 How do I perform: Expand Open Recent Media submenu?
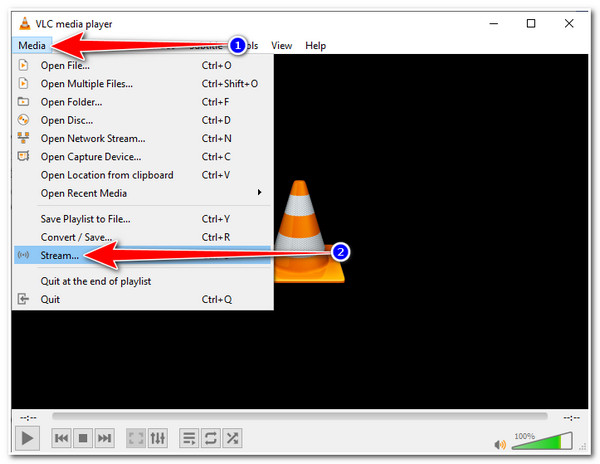143,193
